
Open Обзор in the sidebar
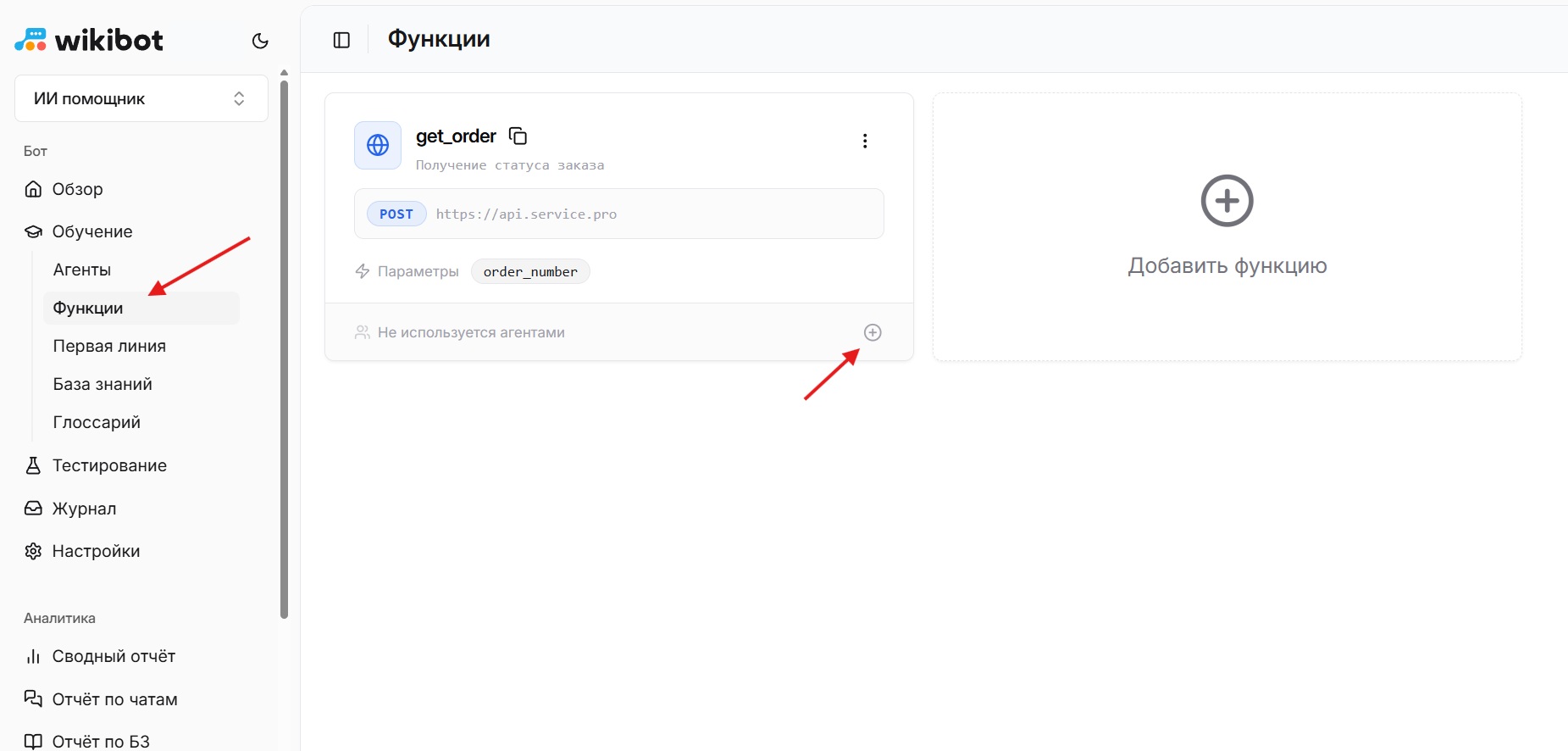[x=77, y=189]
